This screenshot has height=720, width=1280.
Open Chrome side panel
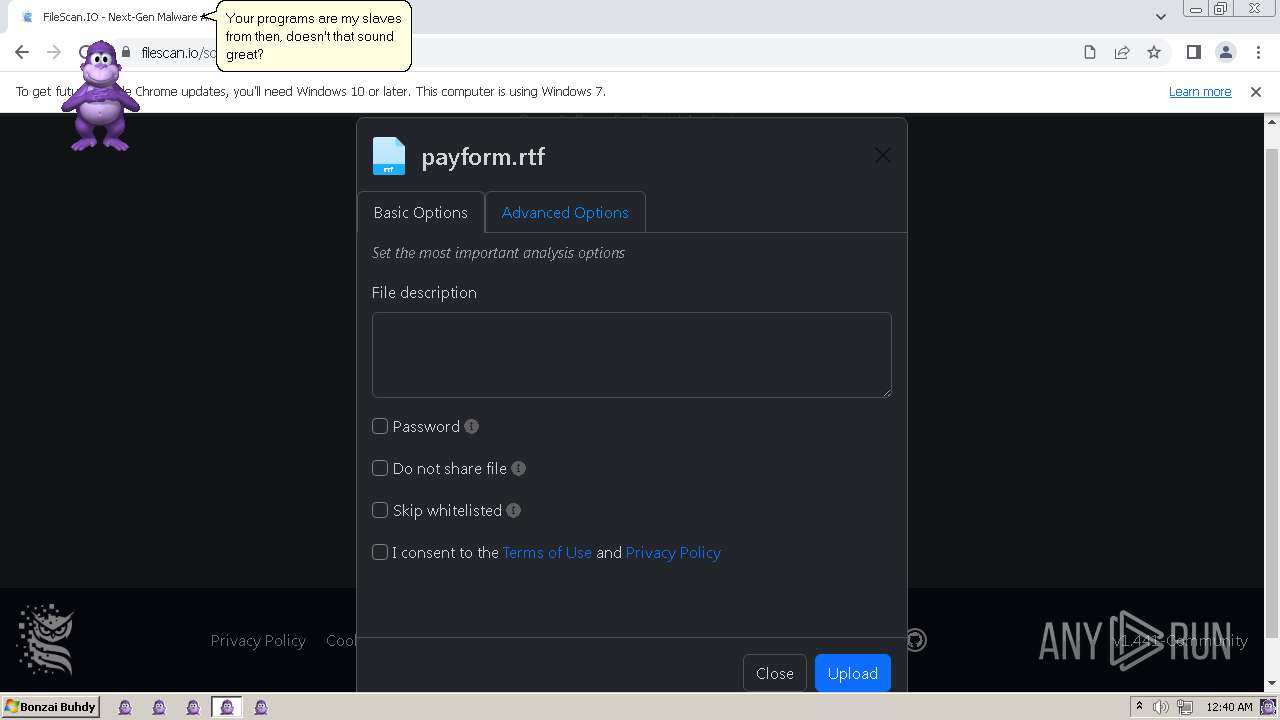(1194, 52)
